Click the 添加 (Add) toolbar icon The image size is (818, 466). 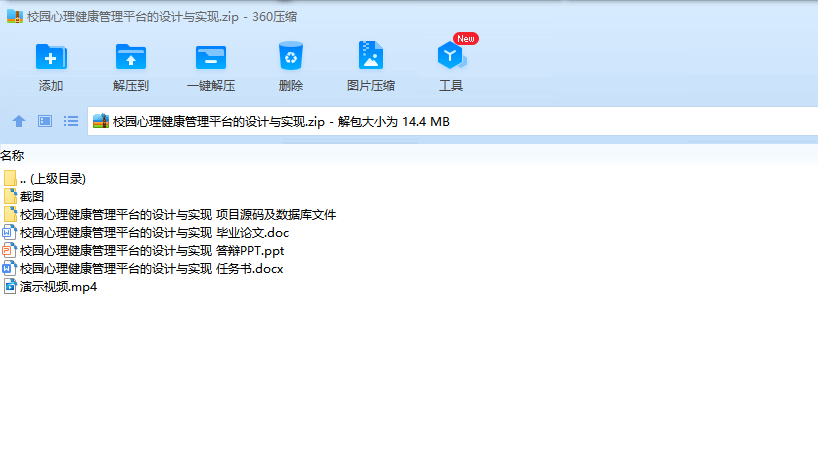tap(51, 57)
